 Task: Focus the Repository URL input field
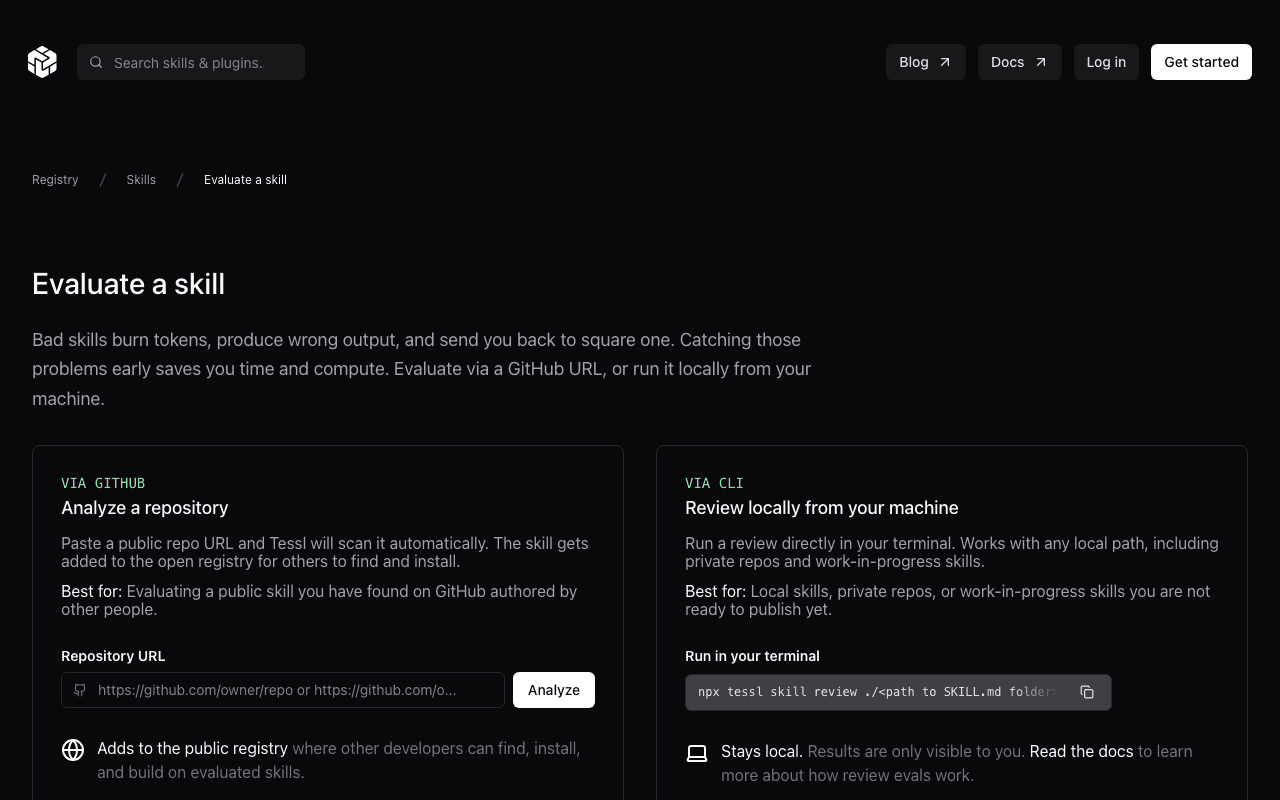point(283,690)
